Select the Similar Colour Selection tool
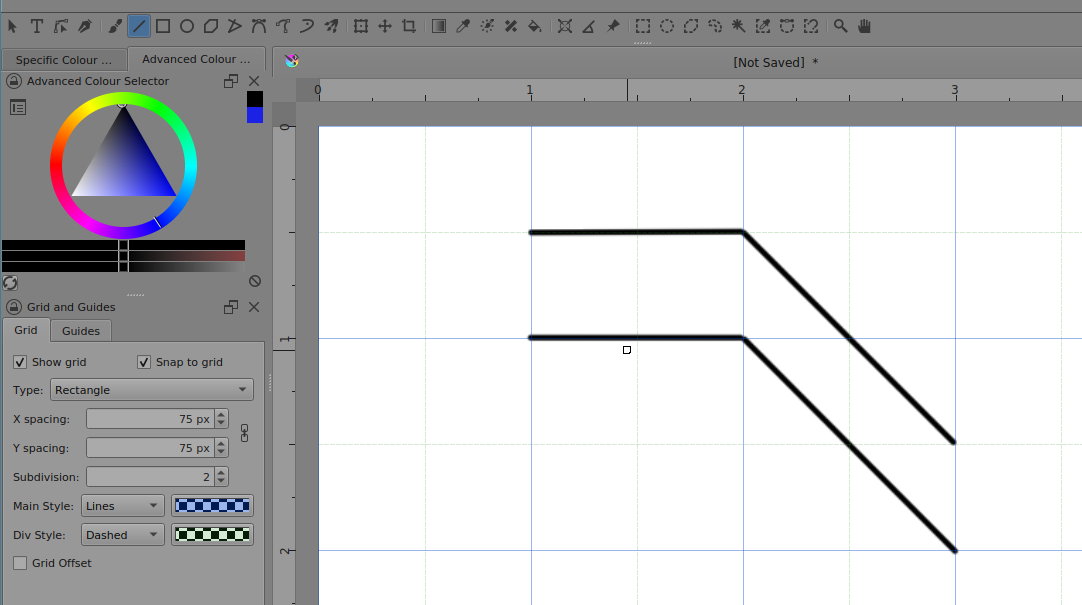The height and width of the screenshot is (605, 1082). point(763,26)
